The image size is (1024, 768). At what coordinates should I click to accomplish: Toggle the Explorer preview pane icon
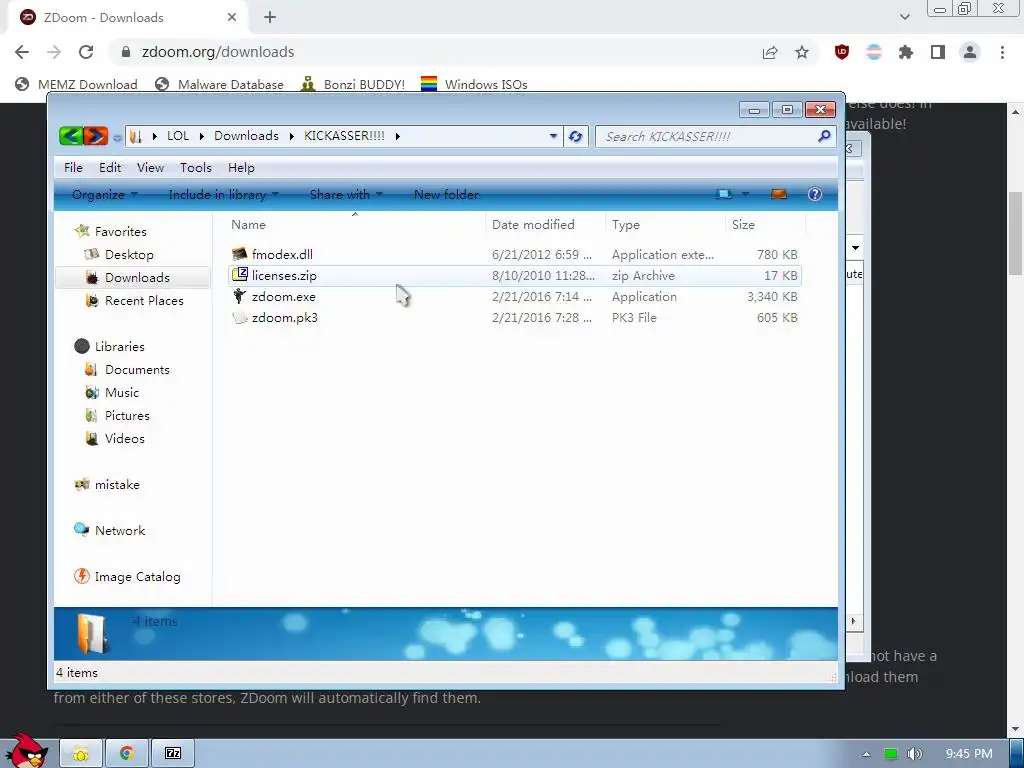tap(778, 194)
